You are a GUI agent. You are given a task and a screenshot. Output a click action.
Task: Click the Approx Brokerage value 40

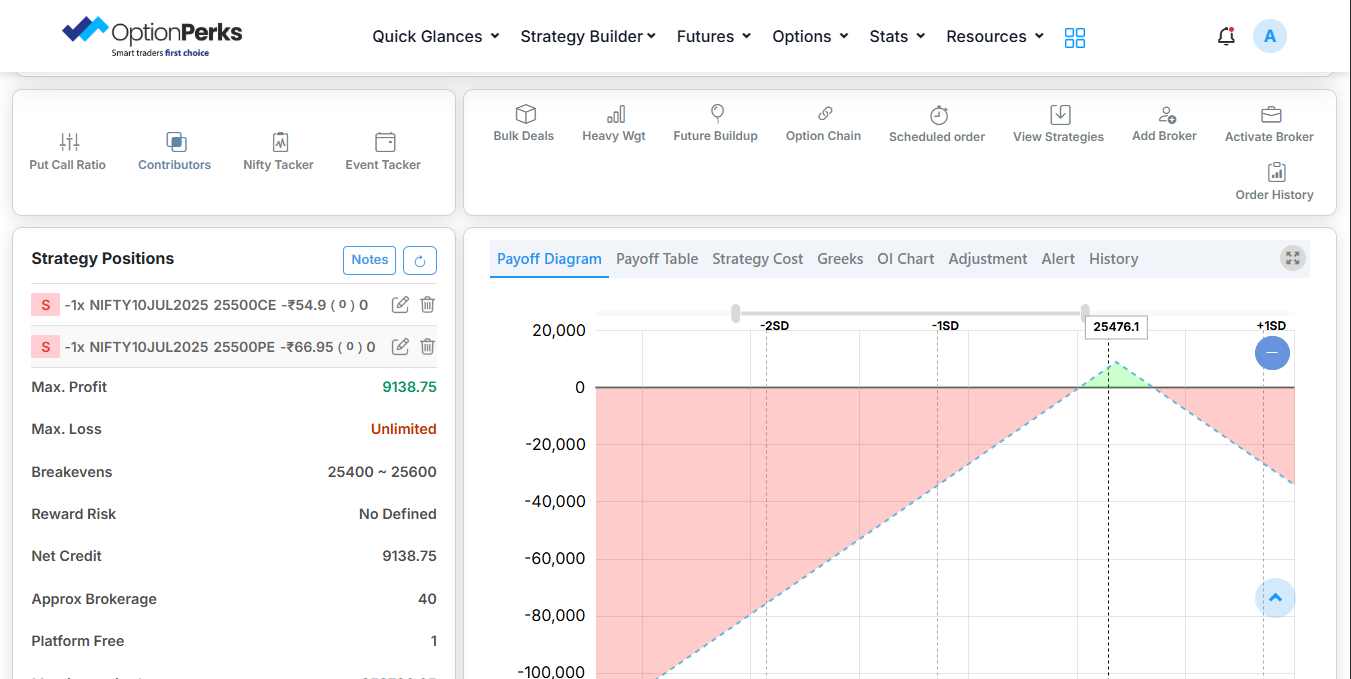pyautogui.click(x=427, y=599)
